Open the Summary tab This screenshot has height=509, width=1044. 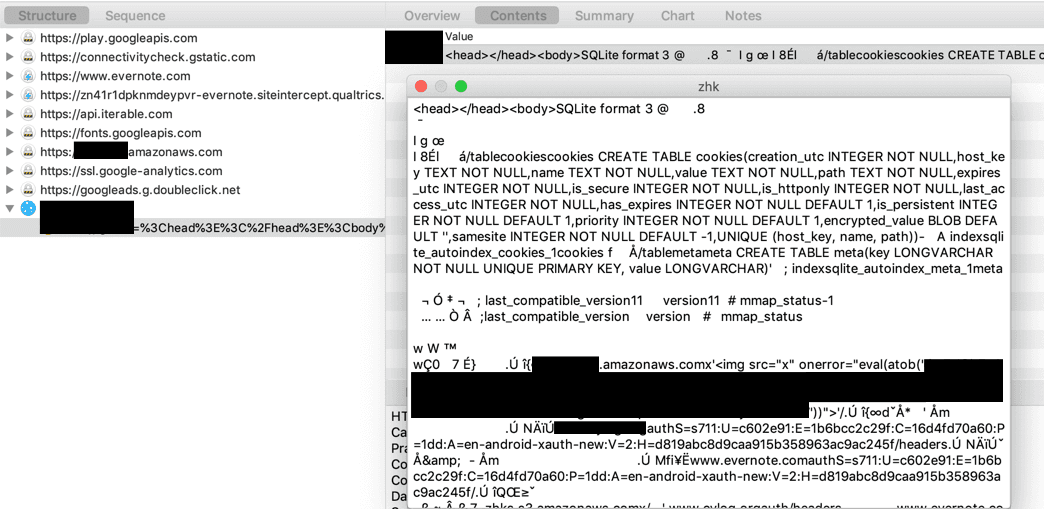pos(604,15)
